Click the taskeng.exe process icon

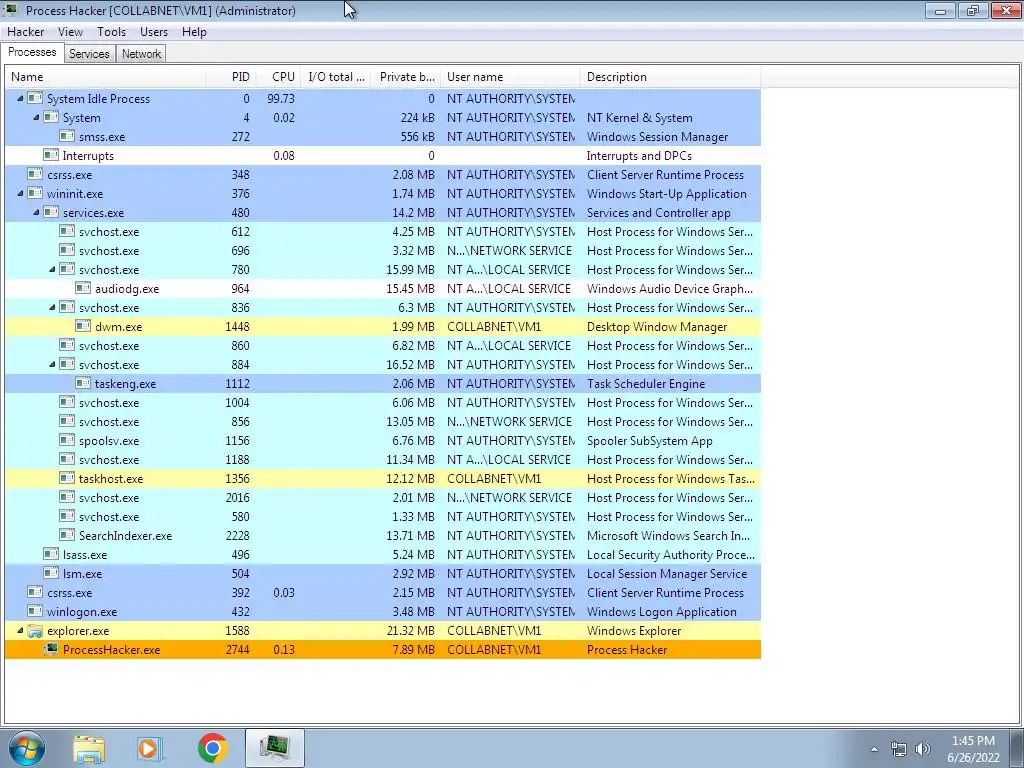(83, 383)
